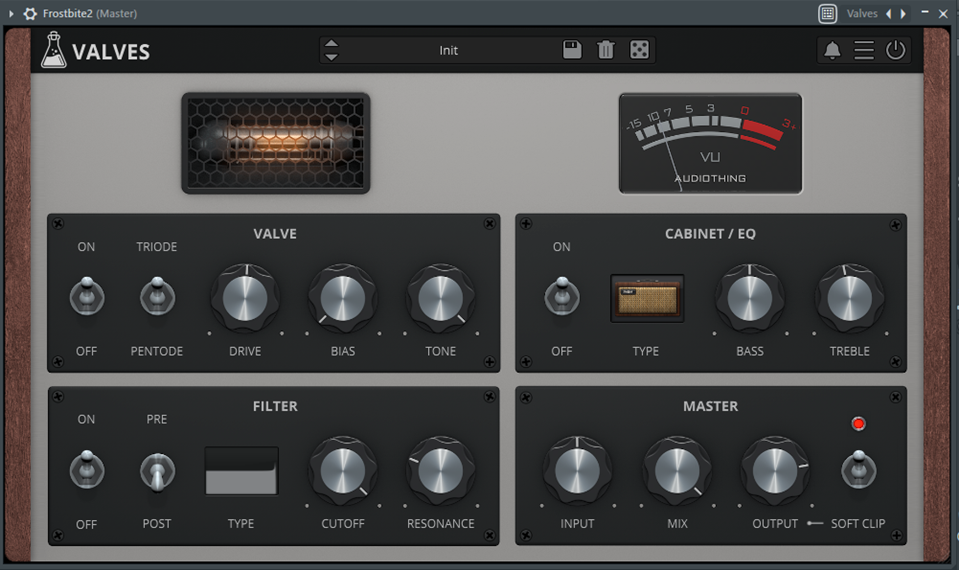The width and height of the screenshot is (959, 570).
Task: Flip the PRE/POST filter switch
Action: (157, 472)
